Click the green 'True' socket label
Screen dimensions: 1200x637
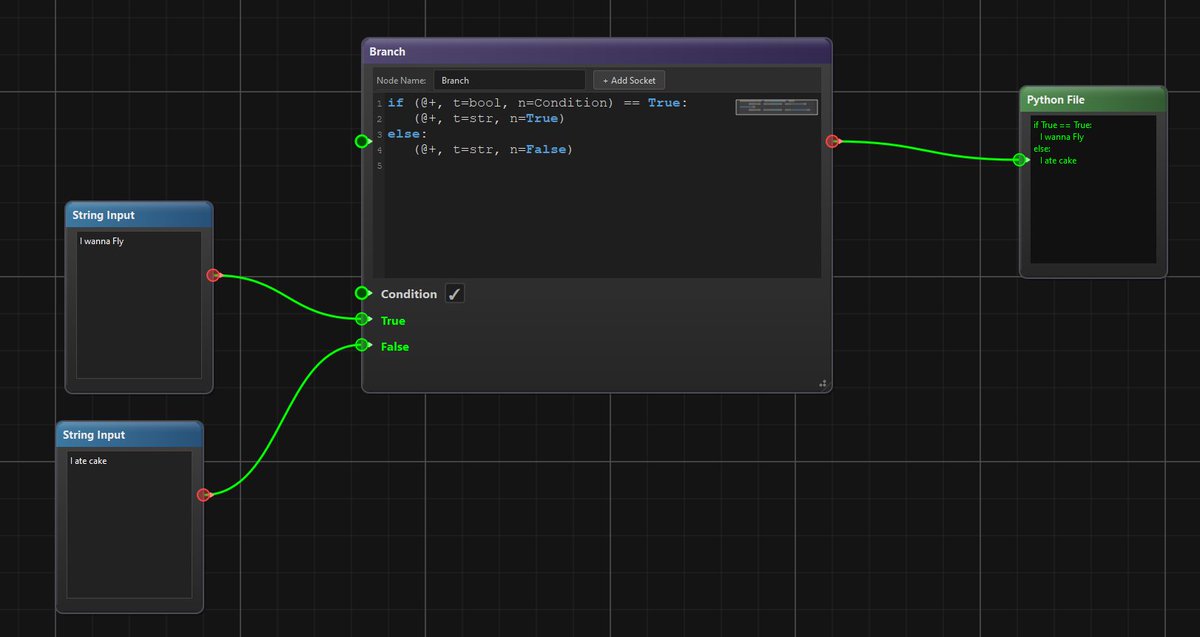[x=393, y=320]
